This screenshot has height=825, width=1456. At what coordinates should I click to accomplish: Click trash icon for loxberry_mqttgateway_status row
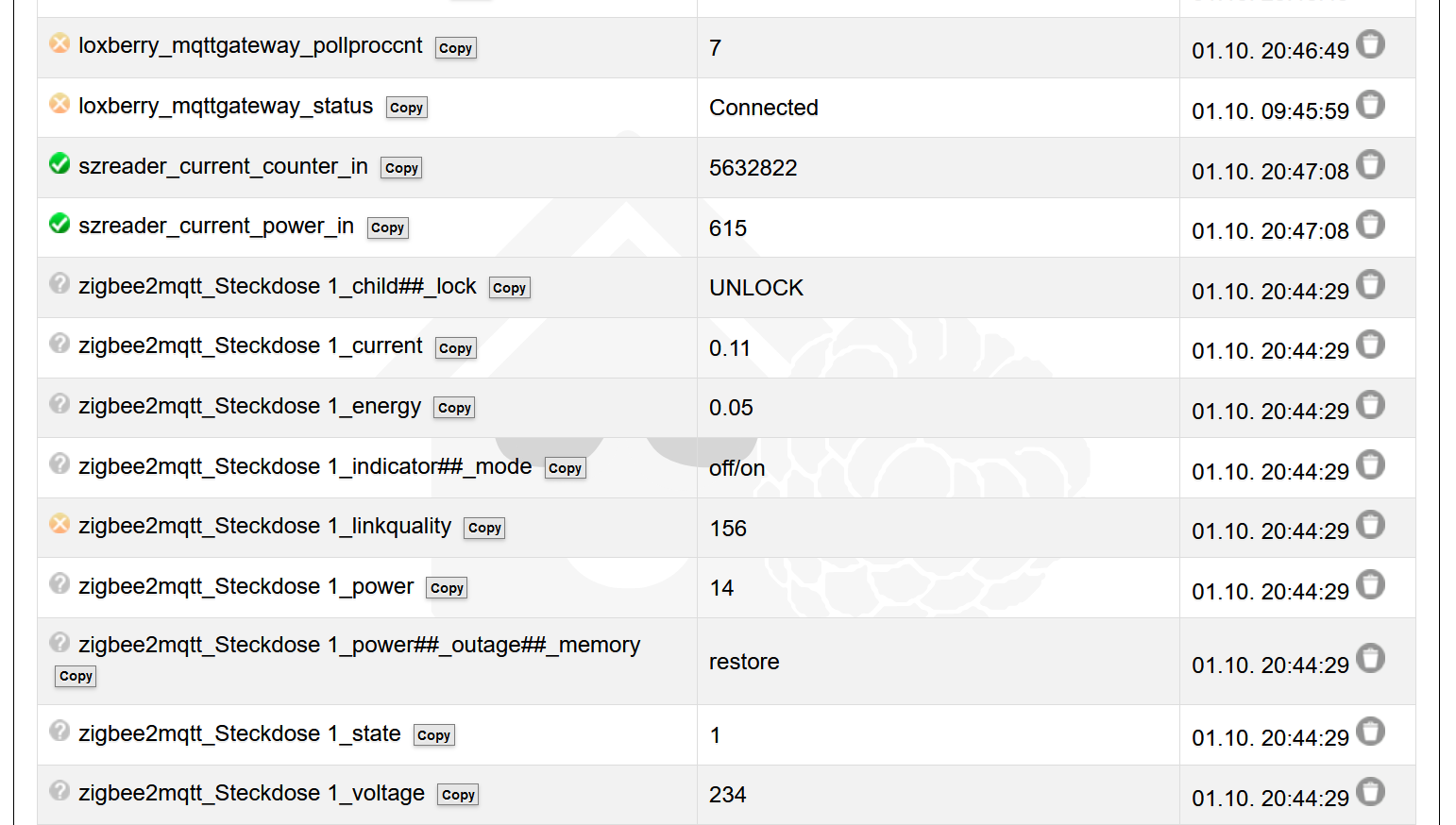point(1370,105)
